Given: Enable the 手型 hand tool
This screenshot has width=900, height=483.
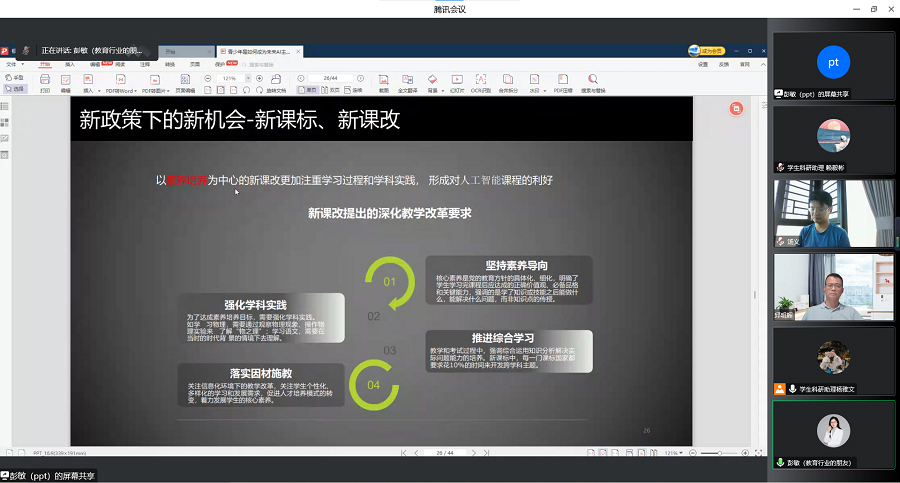Looking at the screenshot, I should pos(16,78).
